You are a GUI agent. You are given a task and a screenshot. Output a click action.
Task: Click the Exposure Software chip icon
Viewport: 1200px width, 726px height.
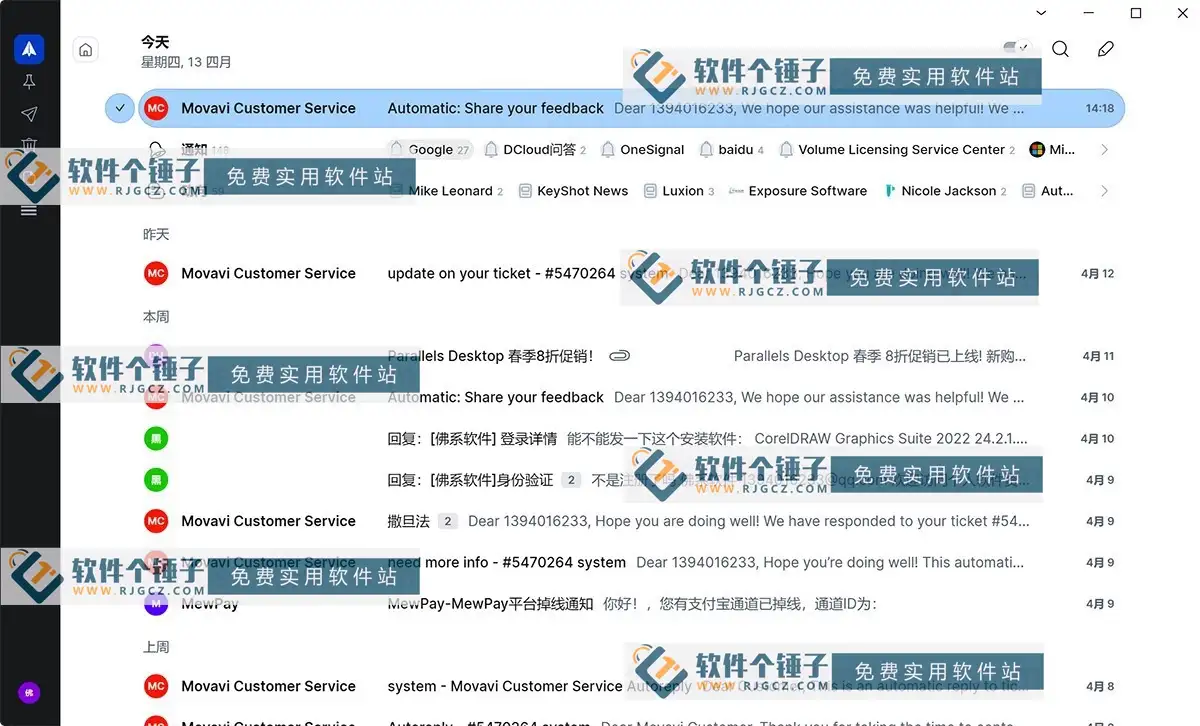[x=736, y=191]
